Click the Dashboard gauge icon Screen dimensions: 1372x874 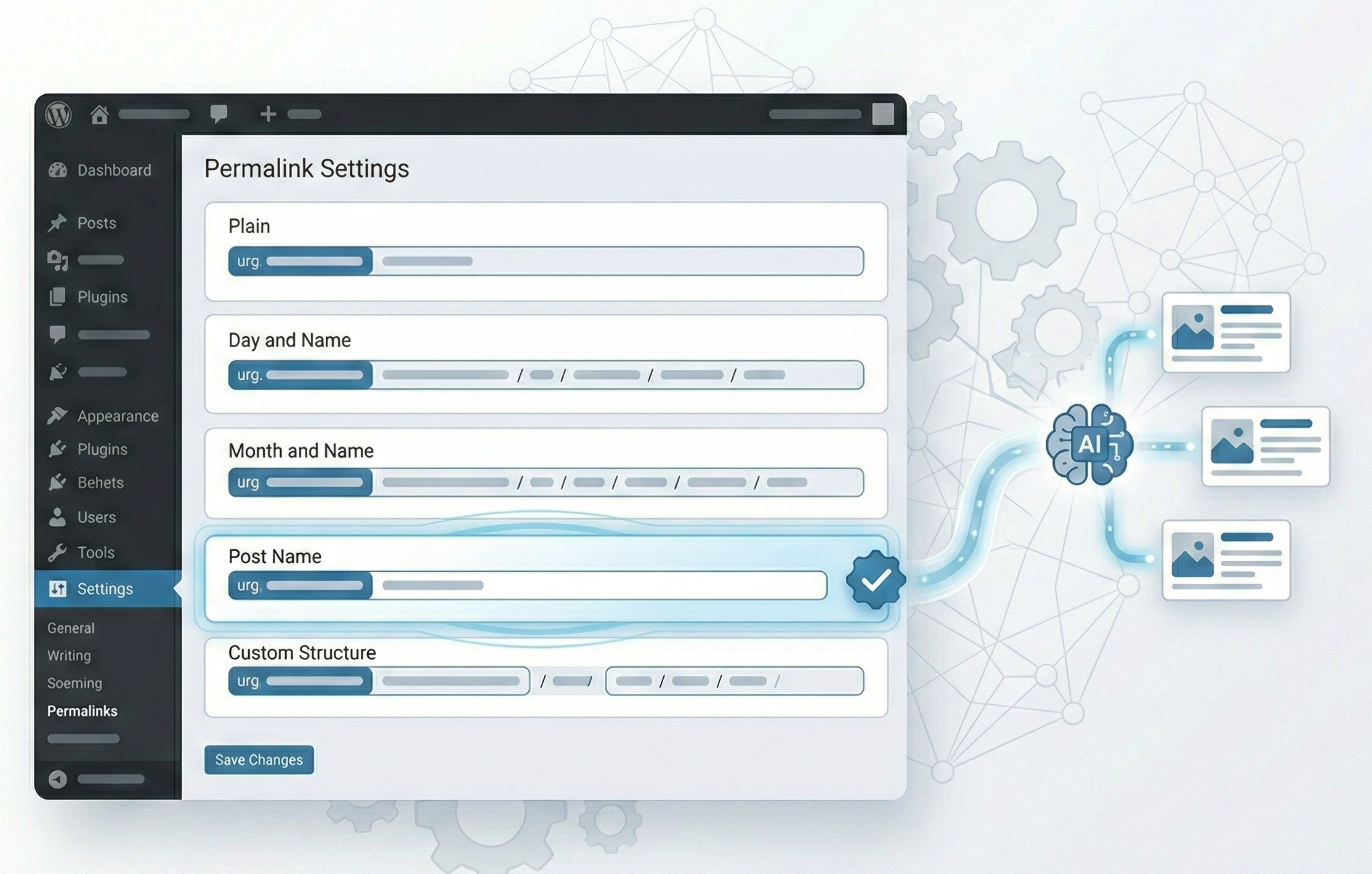coord(58,170)
